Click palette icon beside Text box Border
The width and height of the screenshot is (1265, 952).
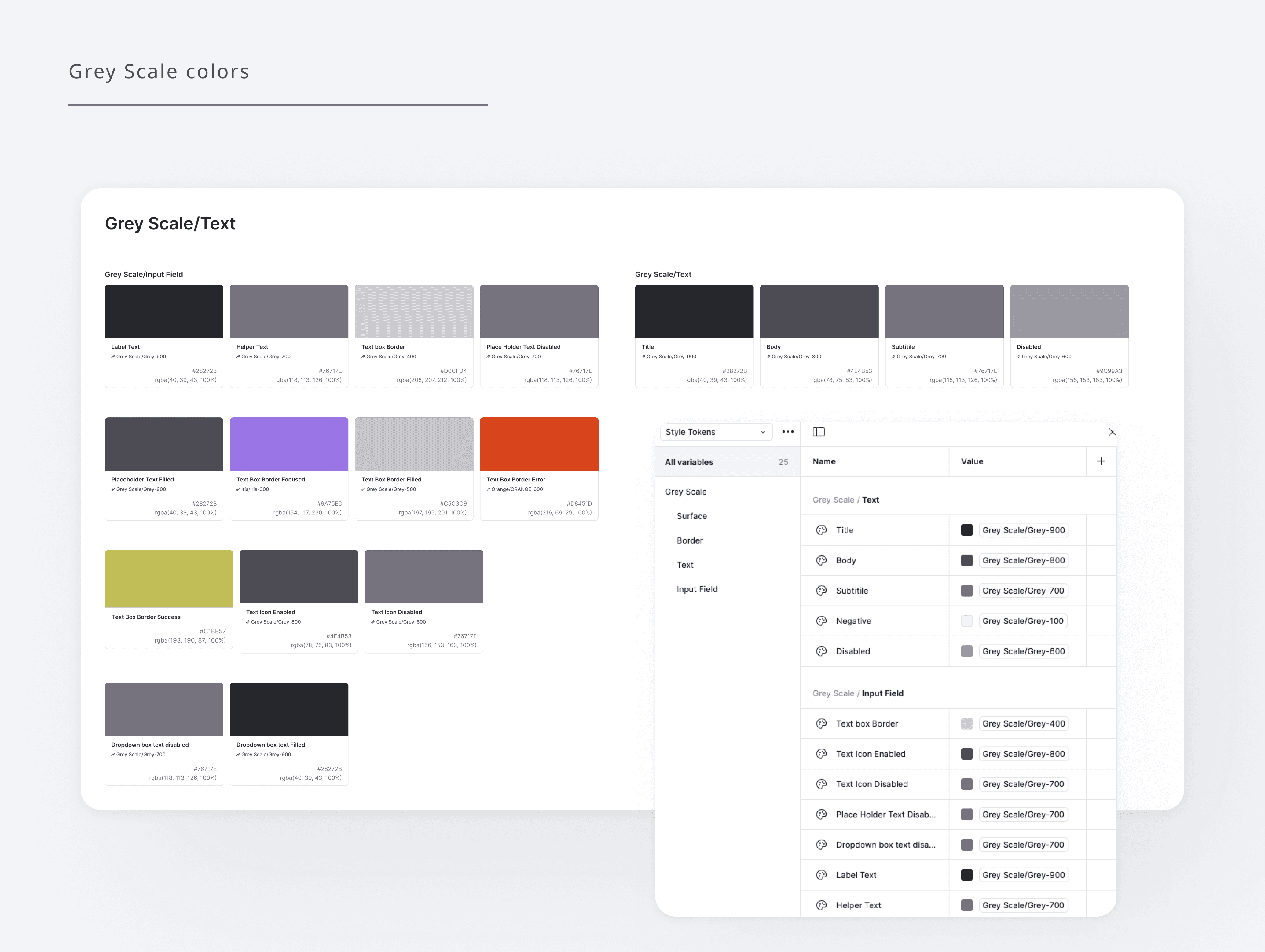coord(822,724)
